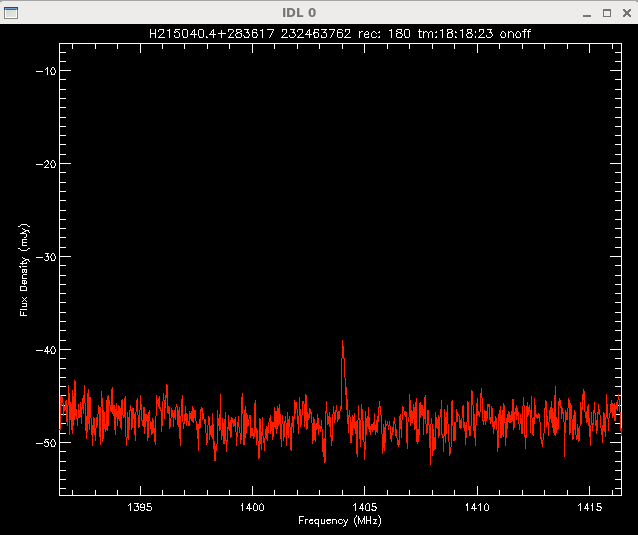
Task: Click the 1410 frequency tick label
Action: [x=476, y=507]
